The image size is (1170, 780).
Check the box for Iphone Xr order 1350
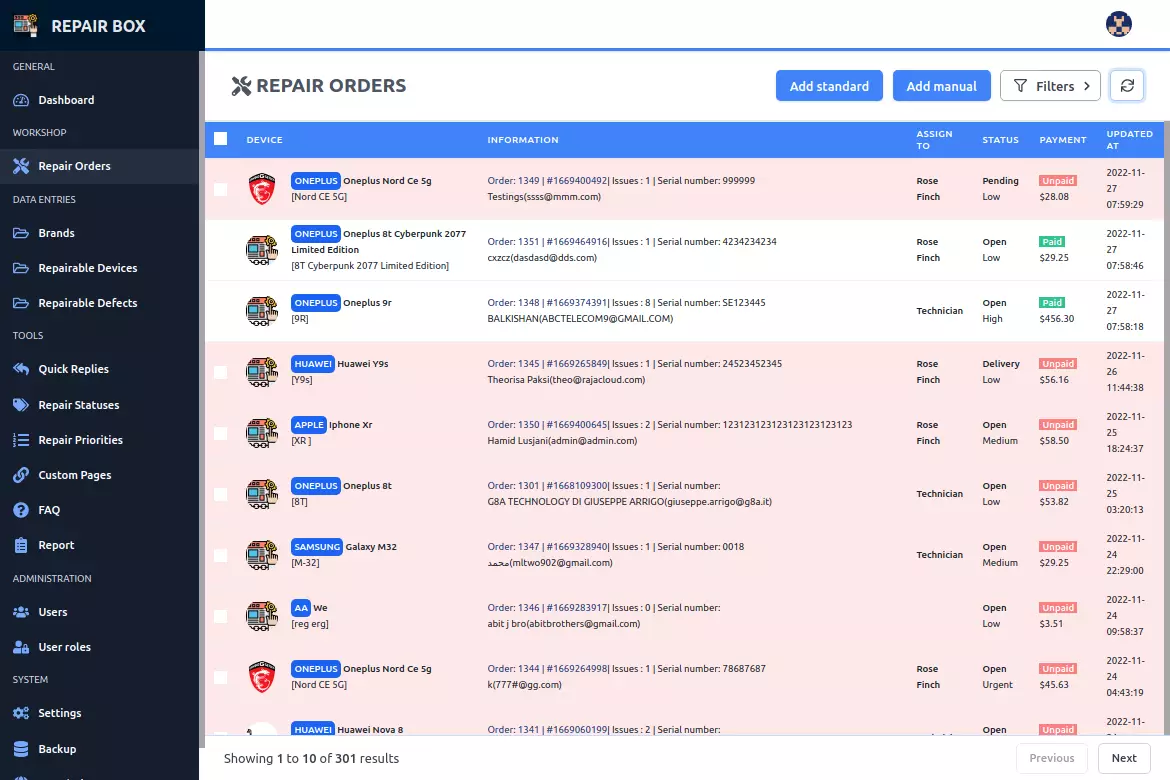point(221,433)
